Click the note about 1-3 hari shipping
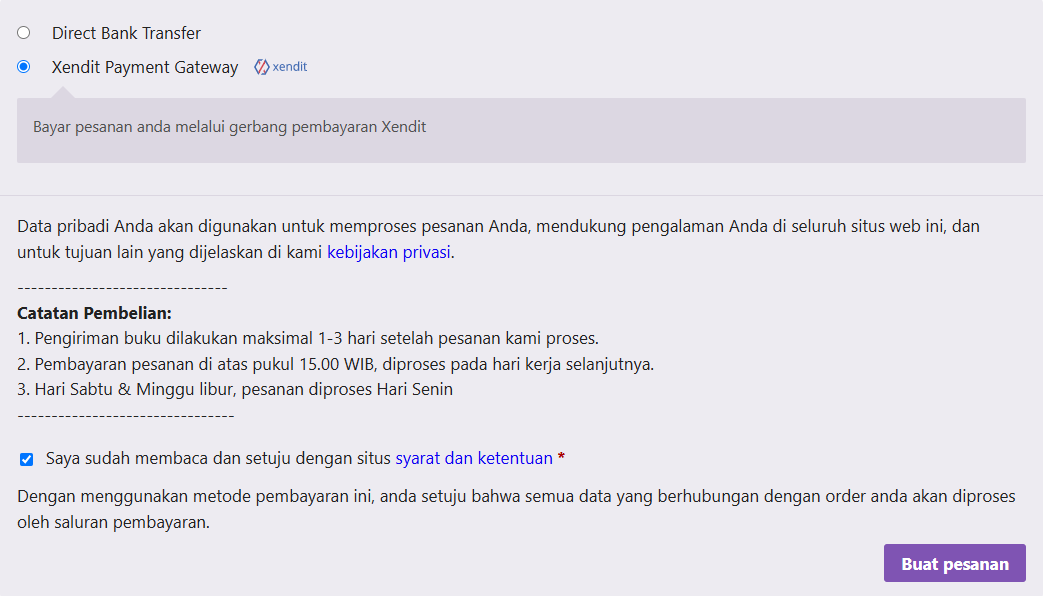 (x=308, y=337)
